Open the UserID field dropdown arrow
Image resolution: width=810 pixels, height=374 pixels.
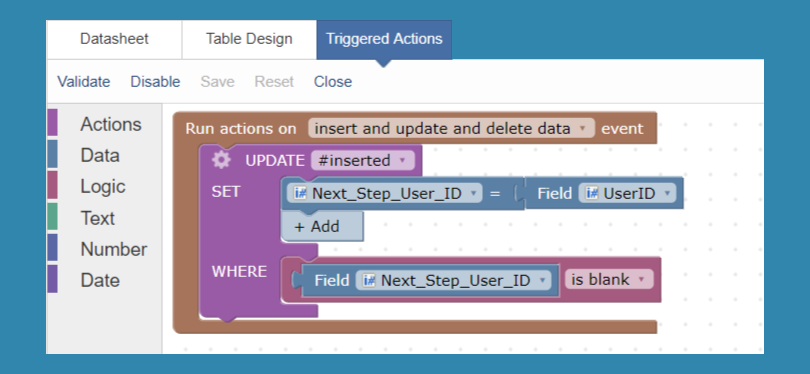[x=667, y=194]
